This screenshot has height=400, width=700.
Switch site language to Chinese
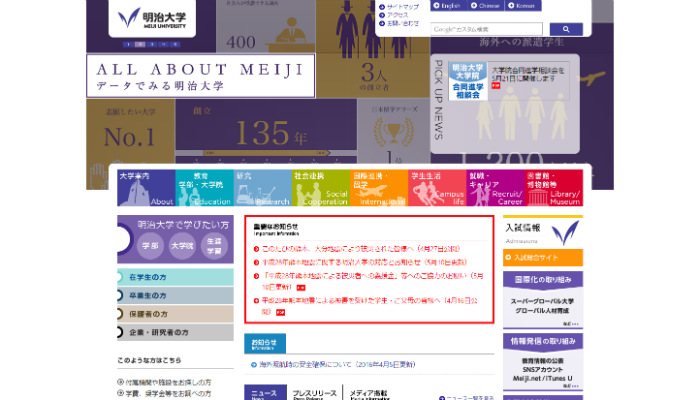(485, 6)
